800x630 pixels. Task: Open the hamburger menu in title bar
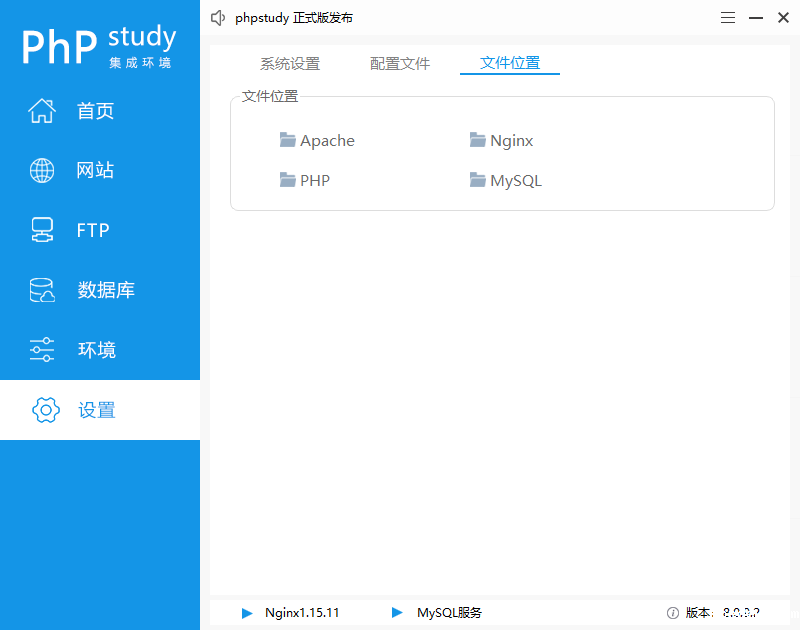[728, 18]
